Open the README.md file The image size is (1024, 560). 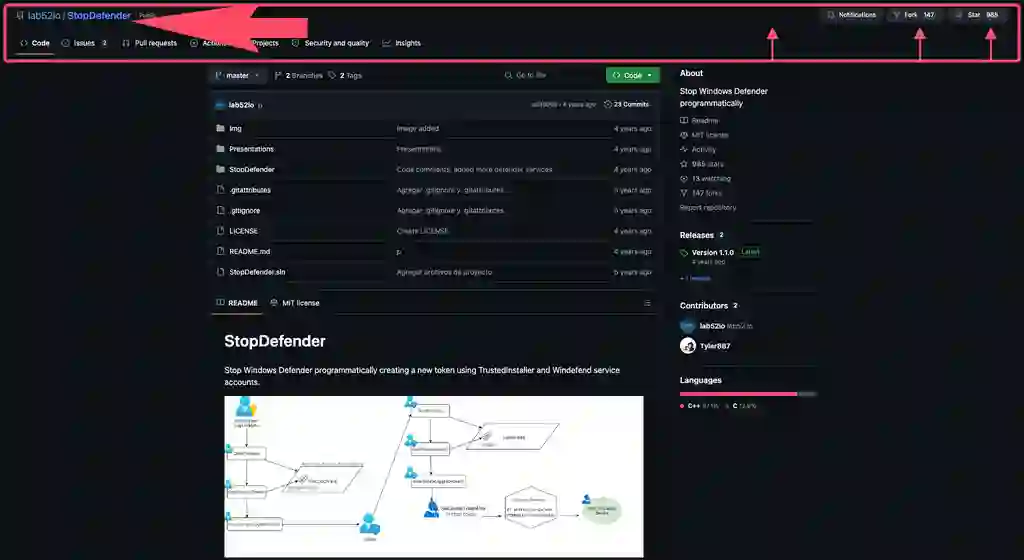249,251
